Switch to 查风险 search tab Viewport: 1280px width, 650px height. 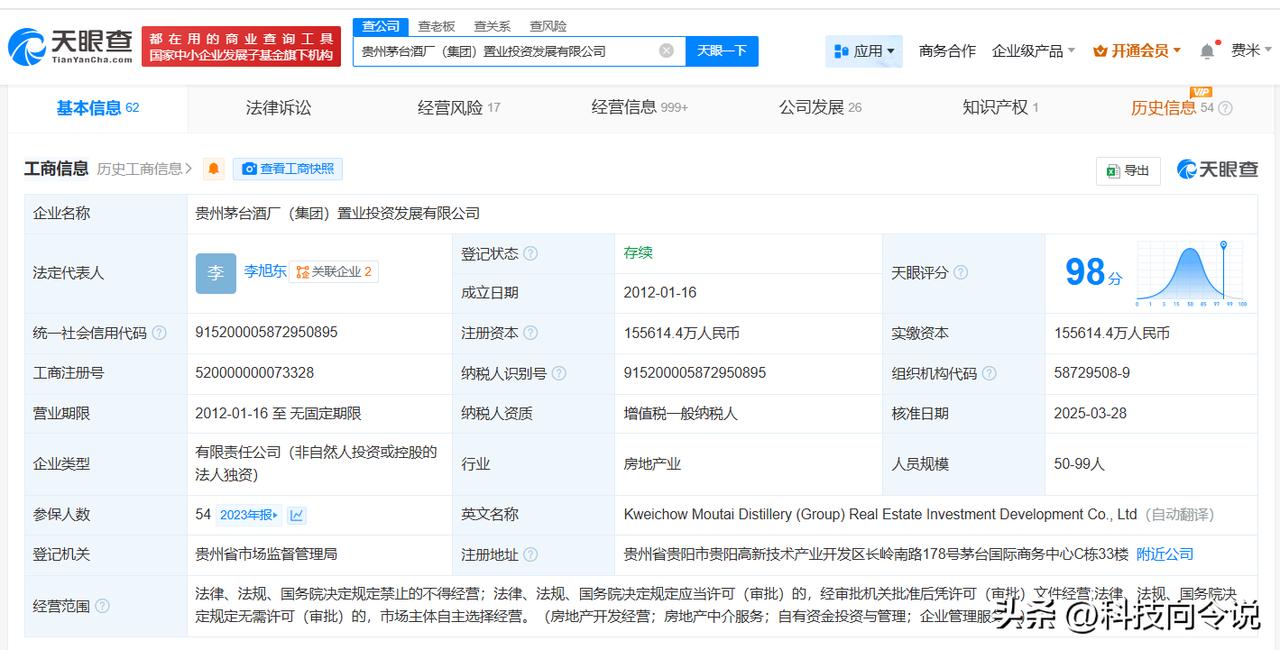[x=548, y=26]
